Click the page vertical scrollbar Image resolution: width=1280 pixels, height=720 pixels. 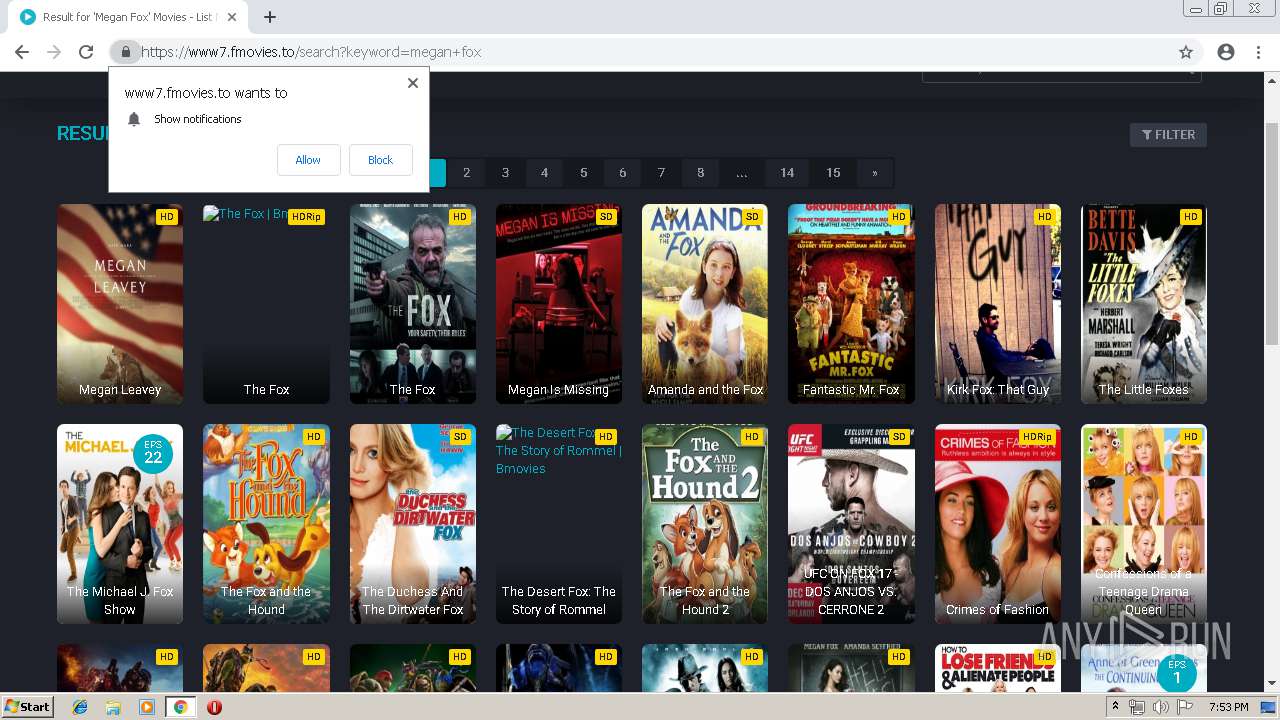pyautogui.click(x=1272, y=235)
